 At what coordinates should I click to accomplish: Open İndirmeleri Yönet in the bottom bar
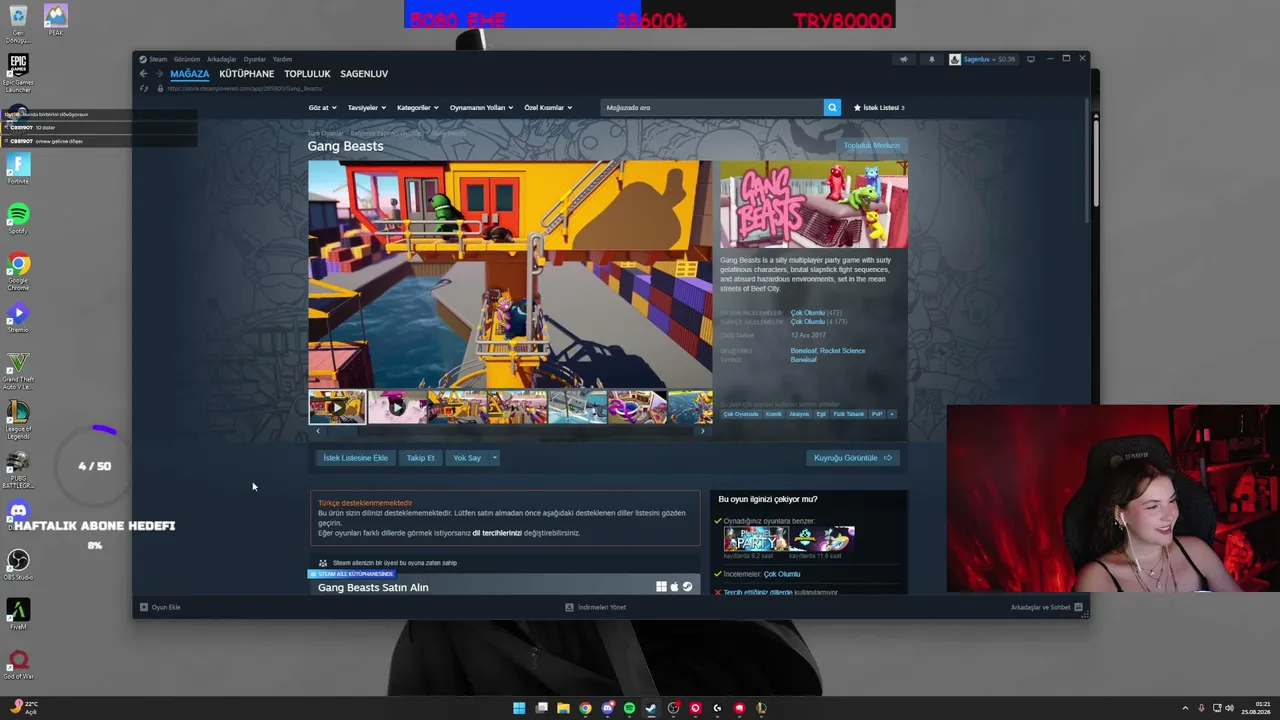(595, 607)
